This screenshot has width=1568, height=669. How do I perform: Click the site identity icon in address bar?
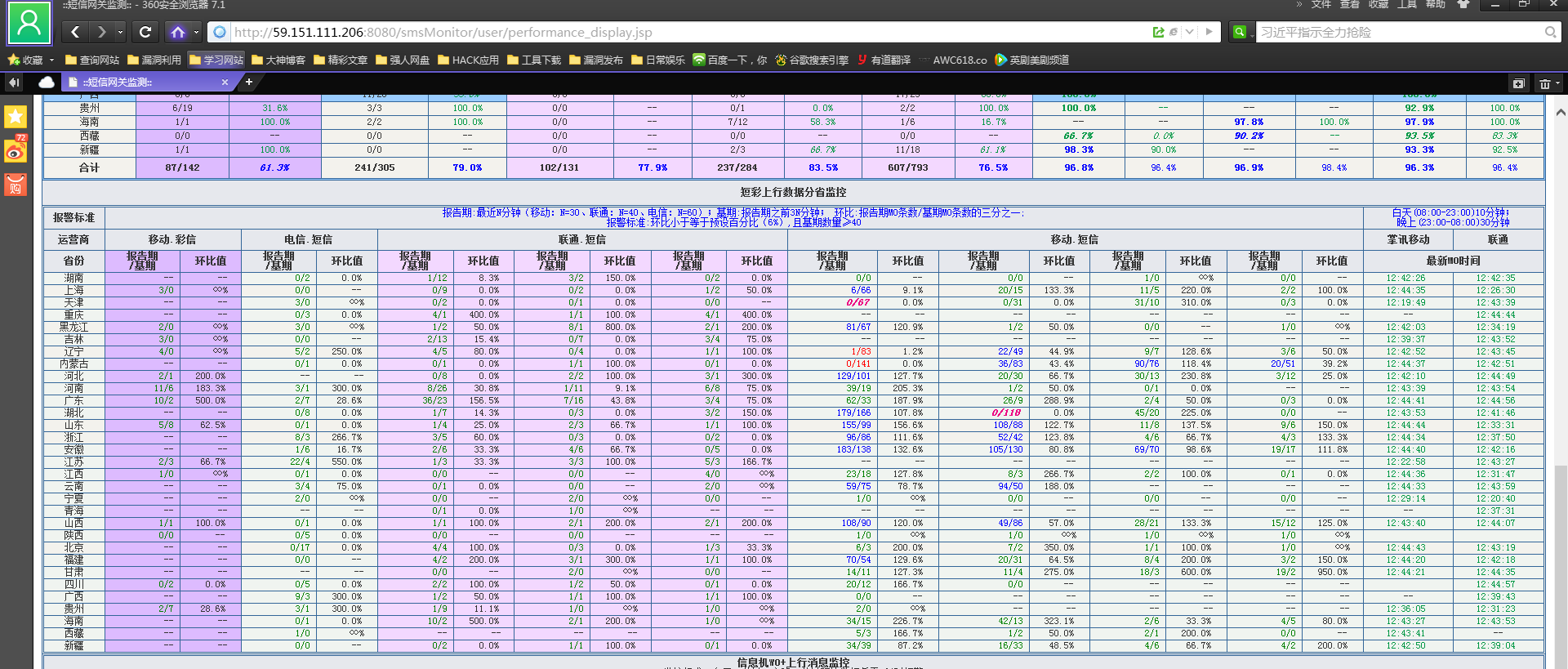[x=219, y=32]
